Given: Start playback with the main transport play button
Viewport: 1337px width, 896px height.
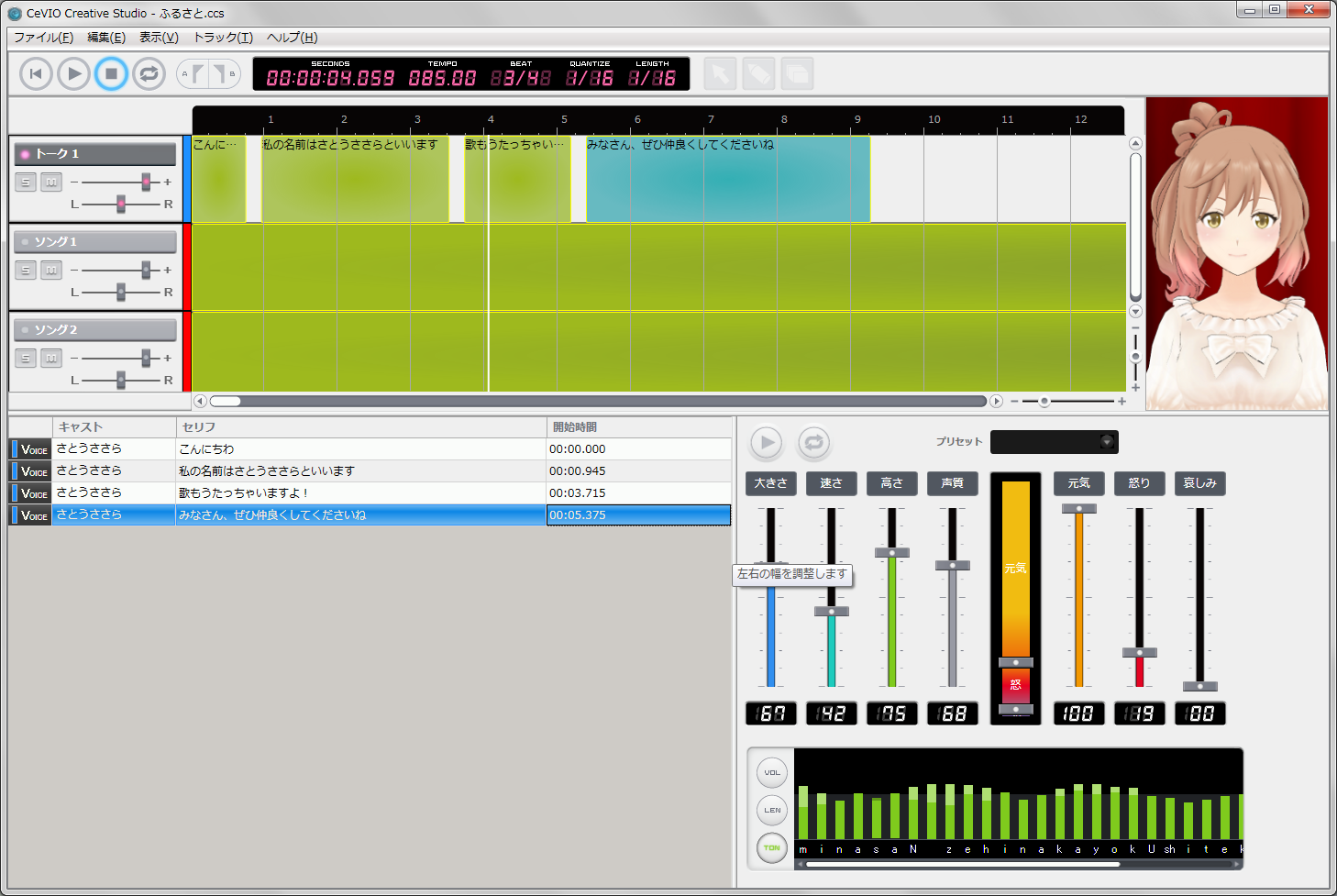Looking at the screenshot, I should [74, 73].
